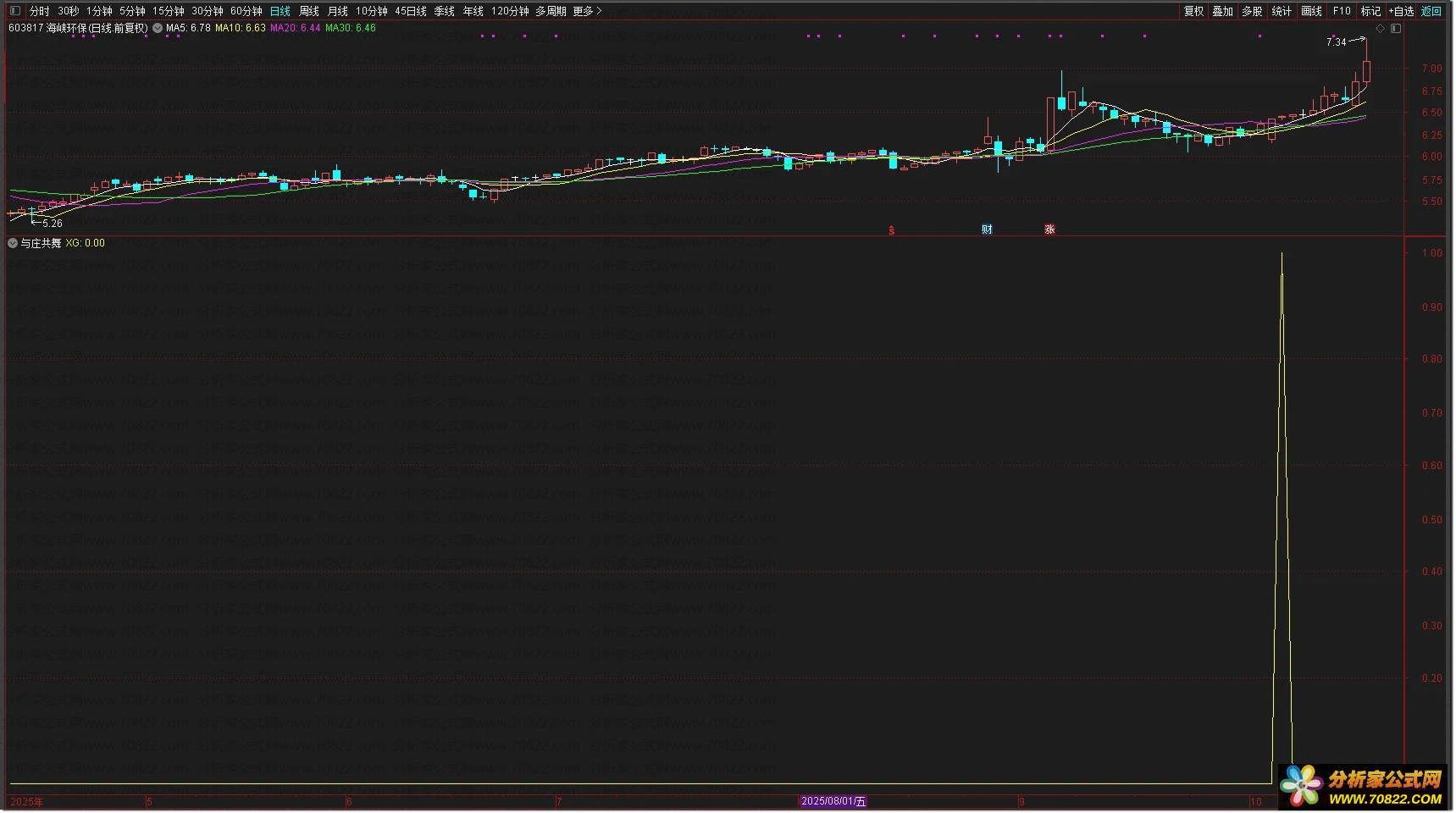Click the MA5: 6.78 label
This screenshot has height=813, width=1456.
tap(188, 28)
